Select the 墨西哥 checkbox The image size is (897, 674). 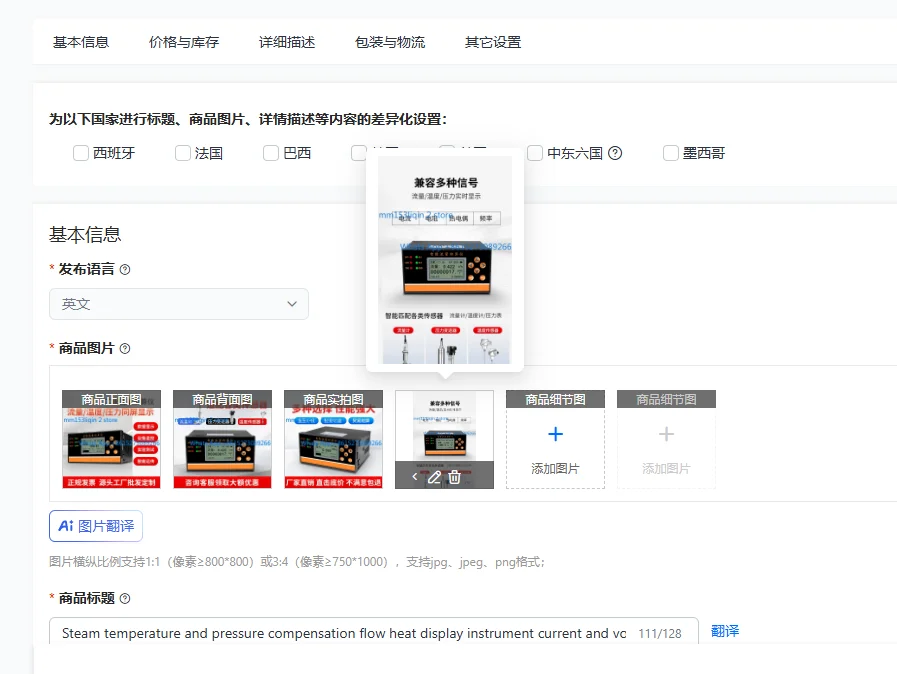[x=670, y=153]
